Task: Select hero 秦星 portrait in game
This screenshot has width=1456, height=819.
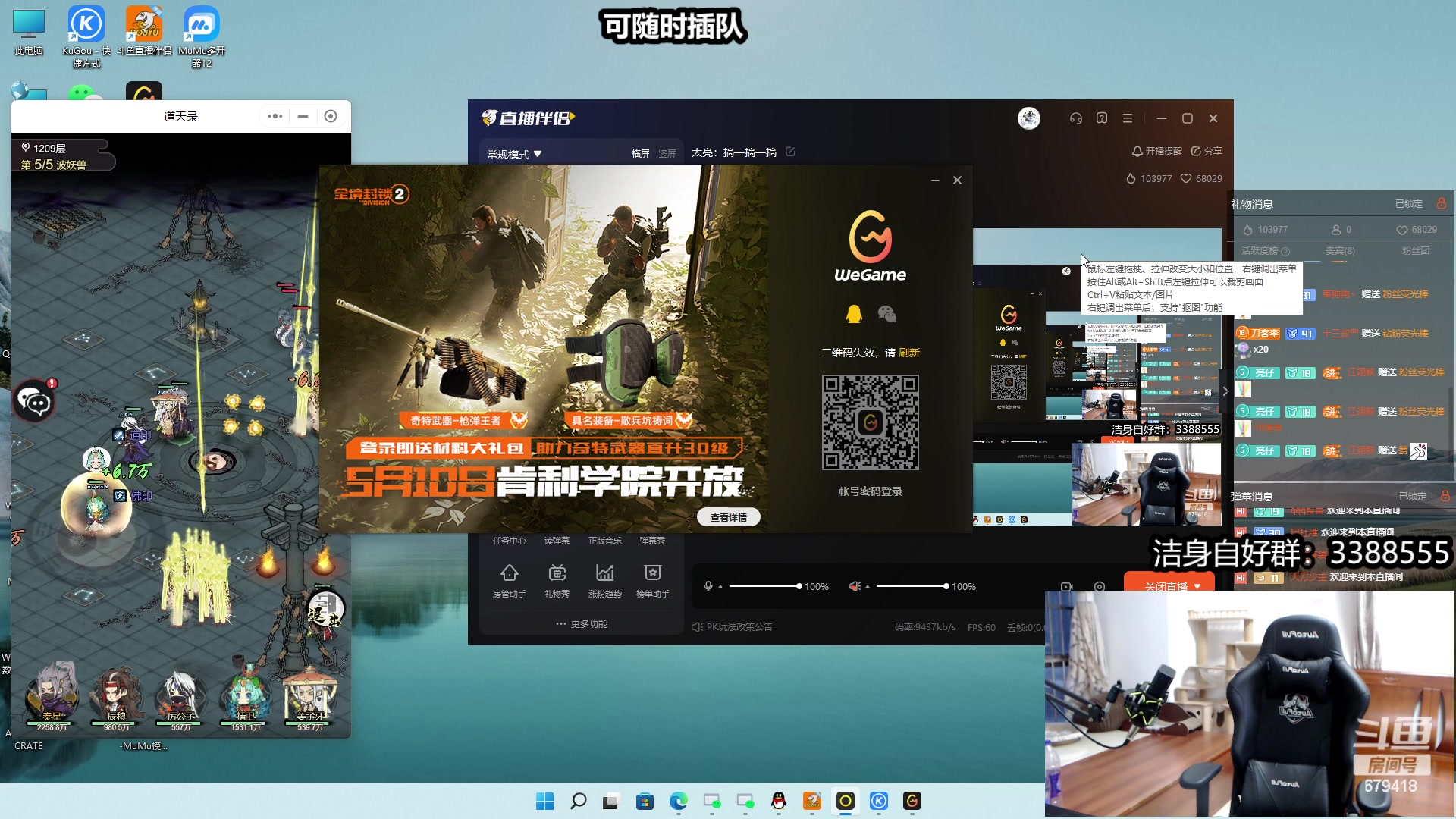Action: [52, 696]
